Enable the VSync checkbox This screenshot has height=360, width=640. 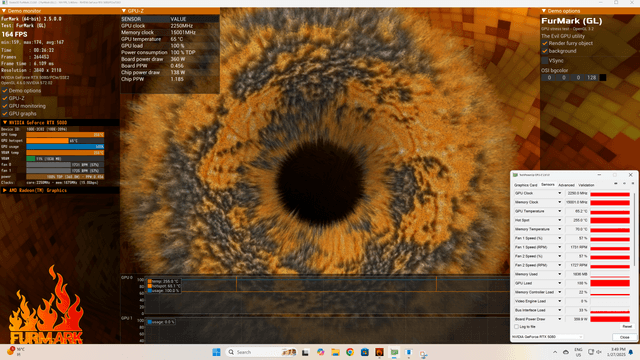click(544, 60)
